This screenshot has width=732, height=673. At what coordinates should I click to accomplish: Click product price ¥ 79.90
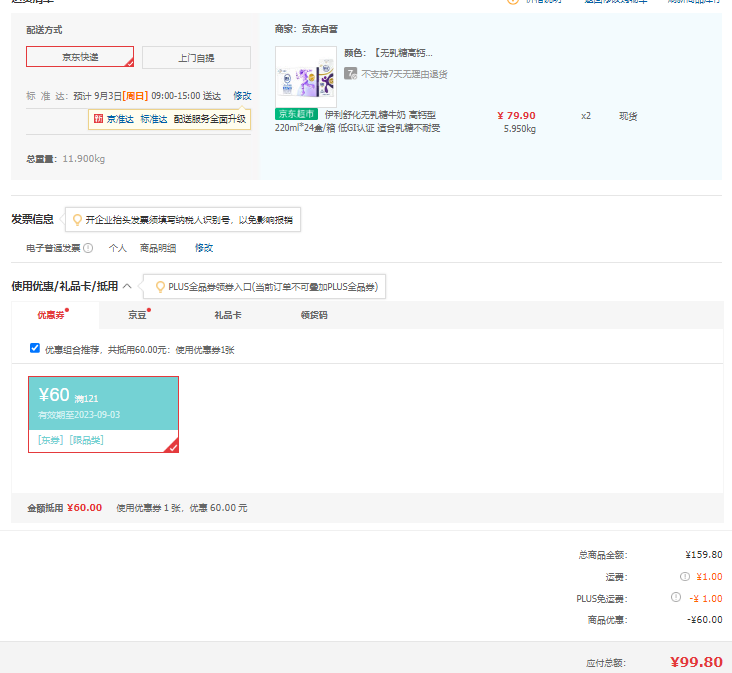[516, 115]
